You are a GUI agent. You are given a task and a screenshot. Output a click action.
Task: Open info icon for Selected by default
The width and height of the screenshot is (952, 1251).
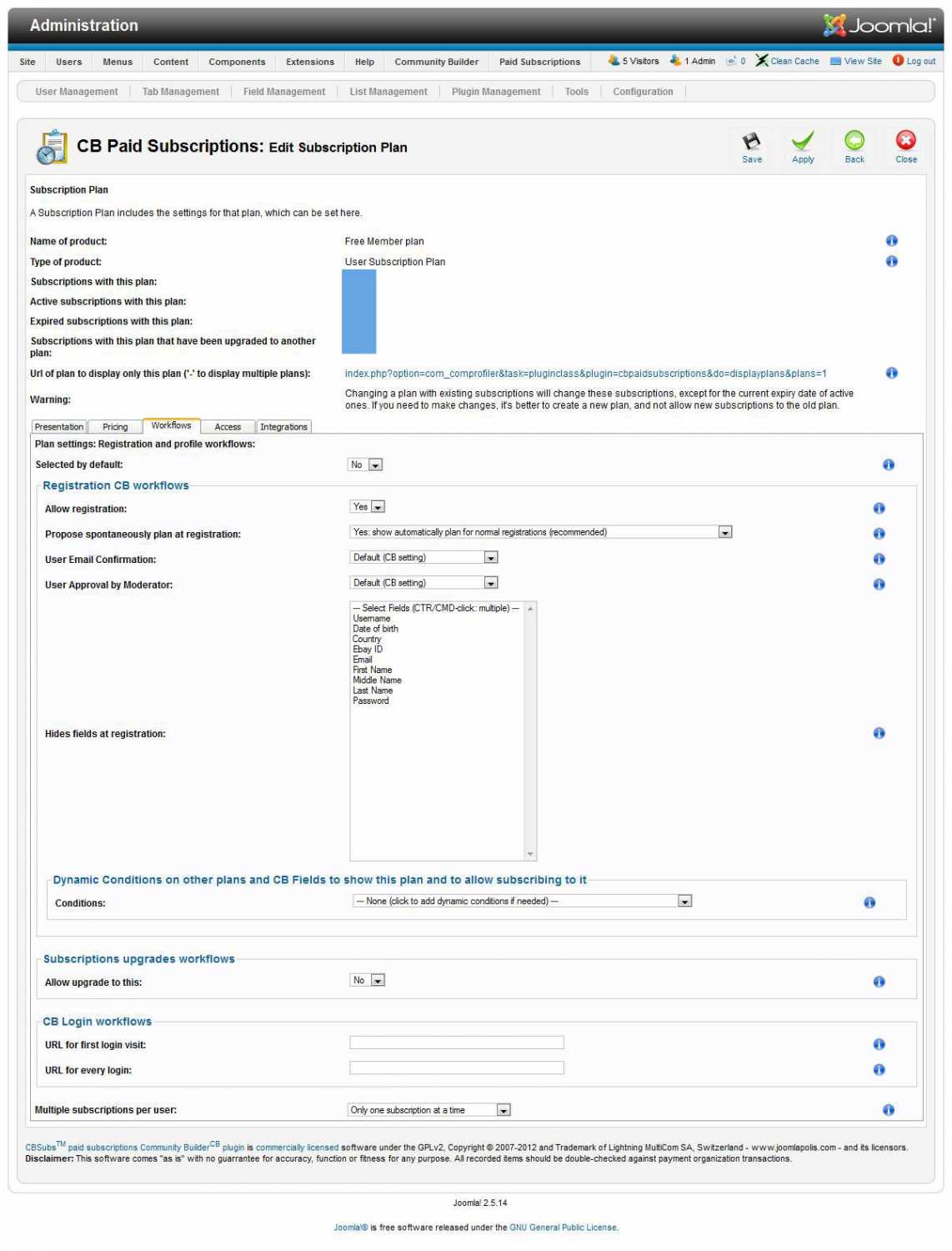point(888,465)
